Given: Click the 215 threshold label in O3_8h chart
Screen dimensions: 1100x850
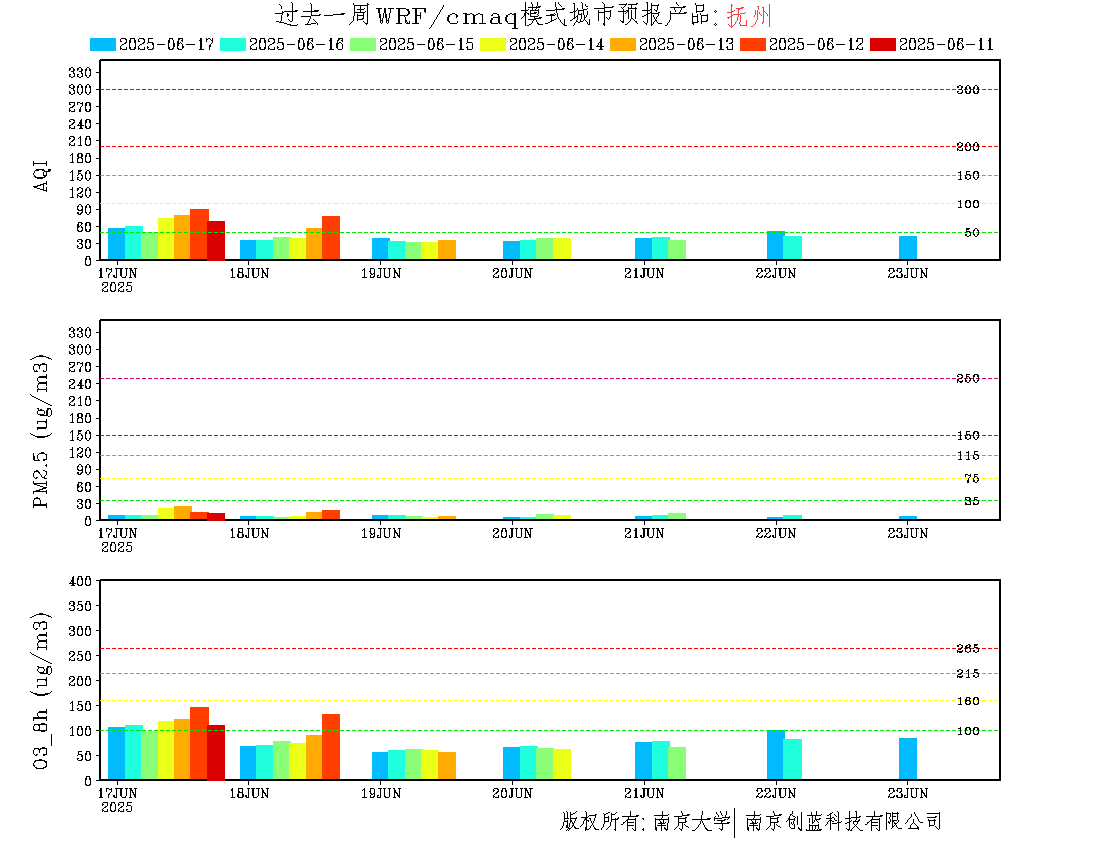Looking at the screenshot, I should [968, 674].
